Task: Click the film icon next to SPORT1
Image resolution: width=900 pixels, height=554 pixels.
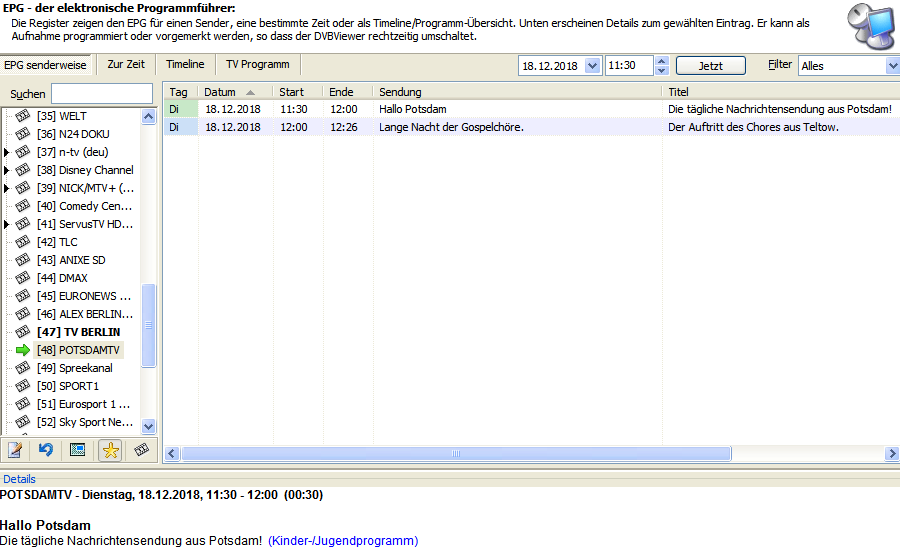Action: point(23,386)
